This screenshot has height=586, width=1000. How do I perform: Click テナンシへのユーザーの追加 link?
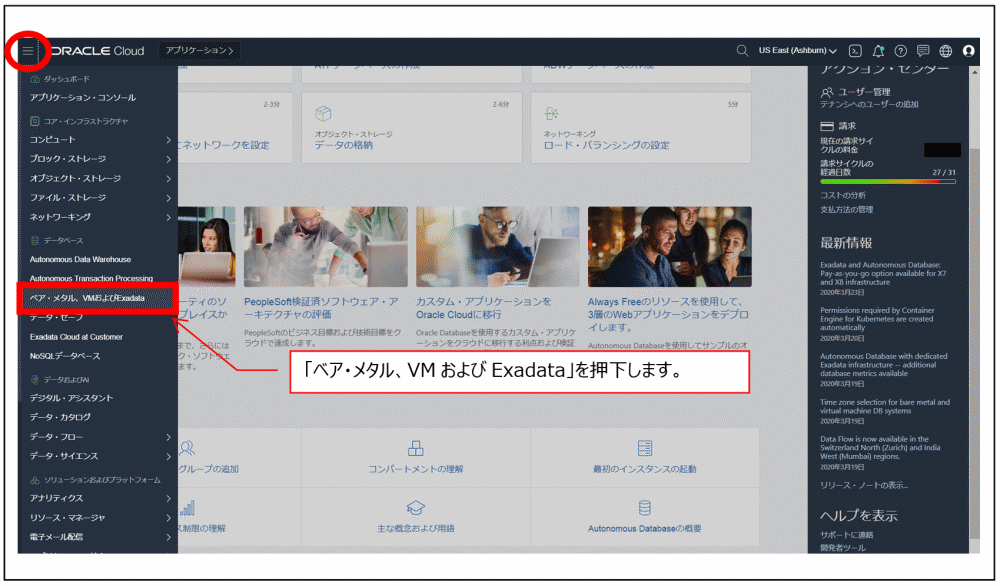pos(869,105)
